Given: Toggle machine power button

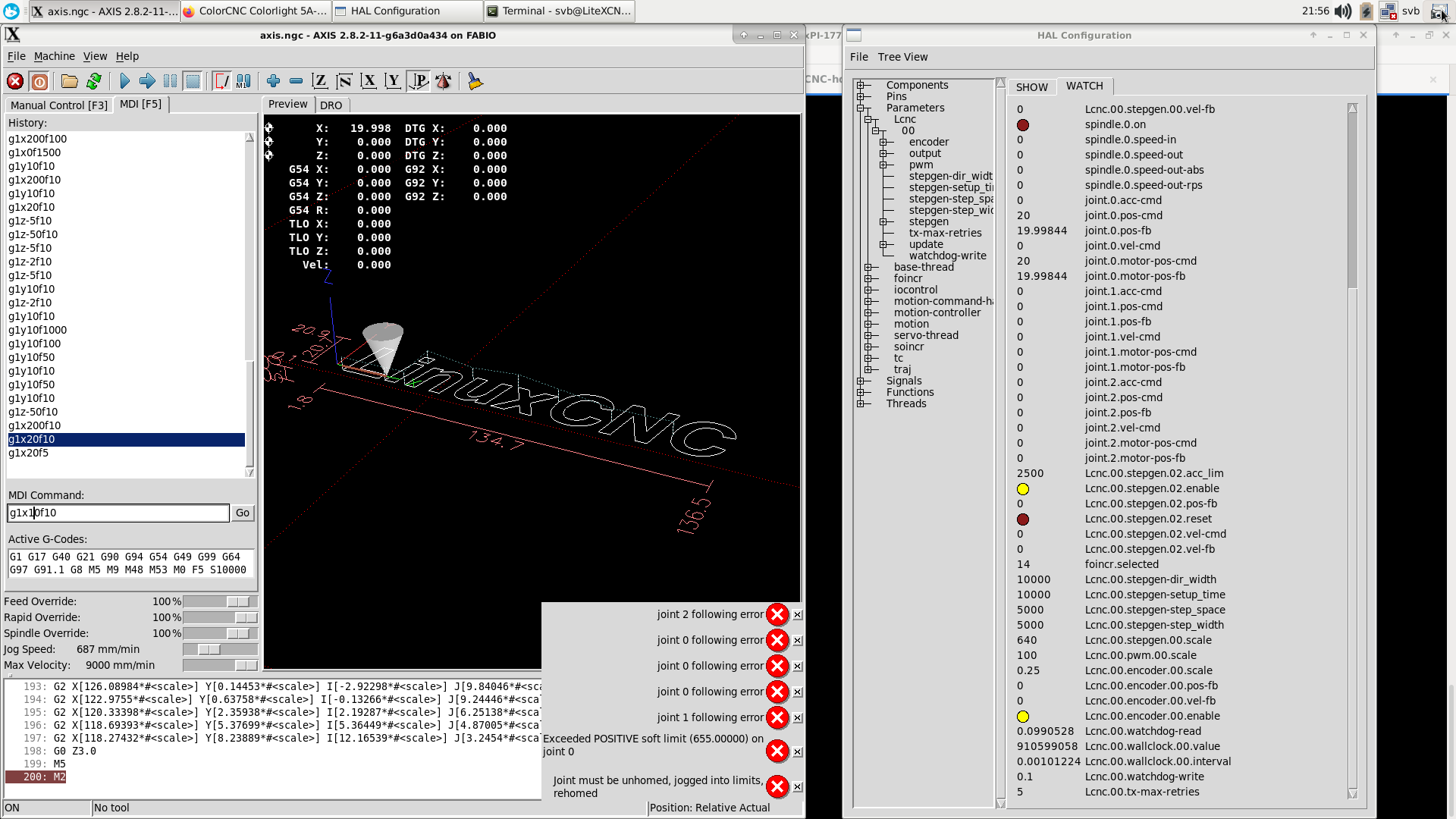Looking at the screenshot, I should [39, 81].
